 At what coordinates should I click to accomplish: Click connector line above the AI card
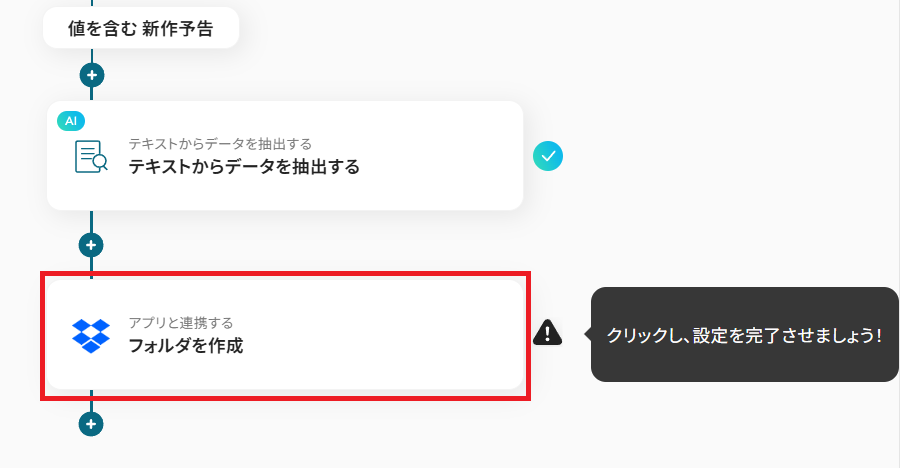[x=91, y=93]
